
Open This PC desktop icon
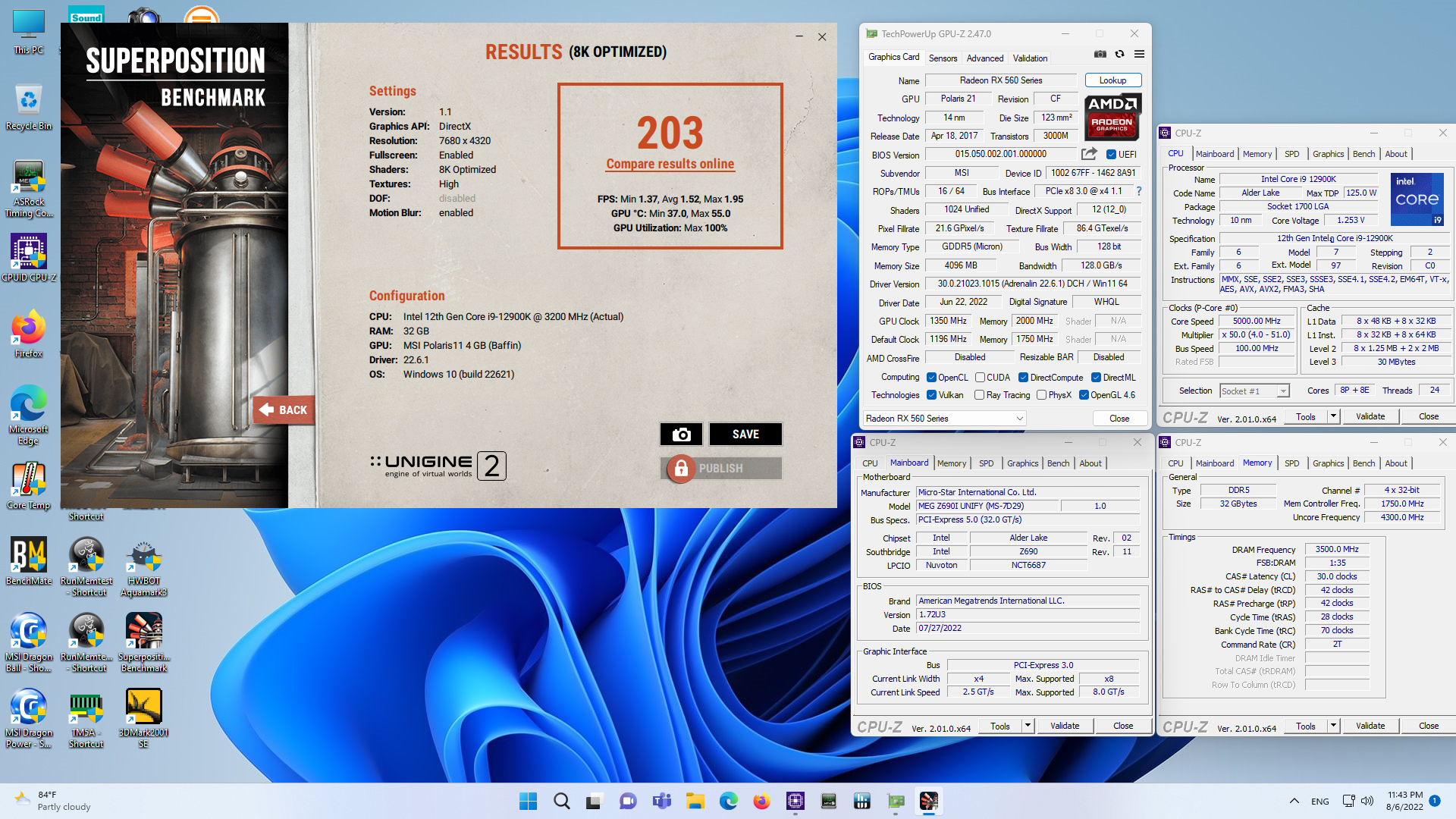(x=29, y=33)
